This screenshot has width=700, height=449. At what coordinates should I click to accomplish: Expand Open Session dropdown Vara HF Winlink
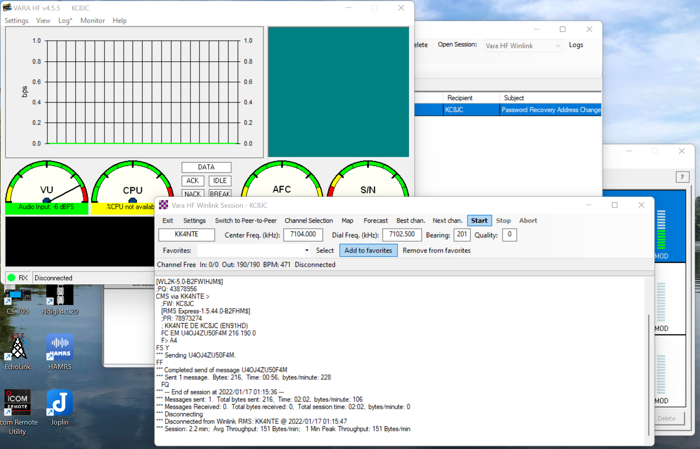coord(523,46)
